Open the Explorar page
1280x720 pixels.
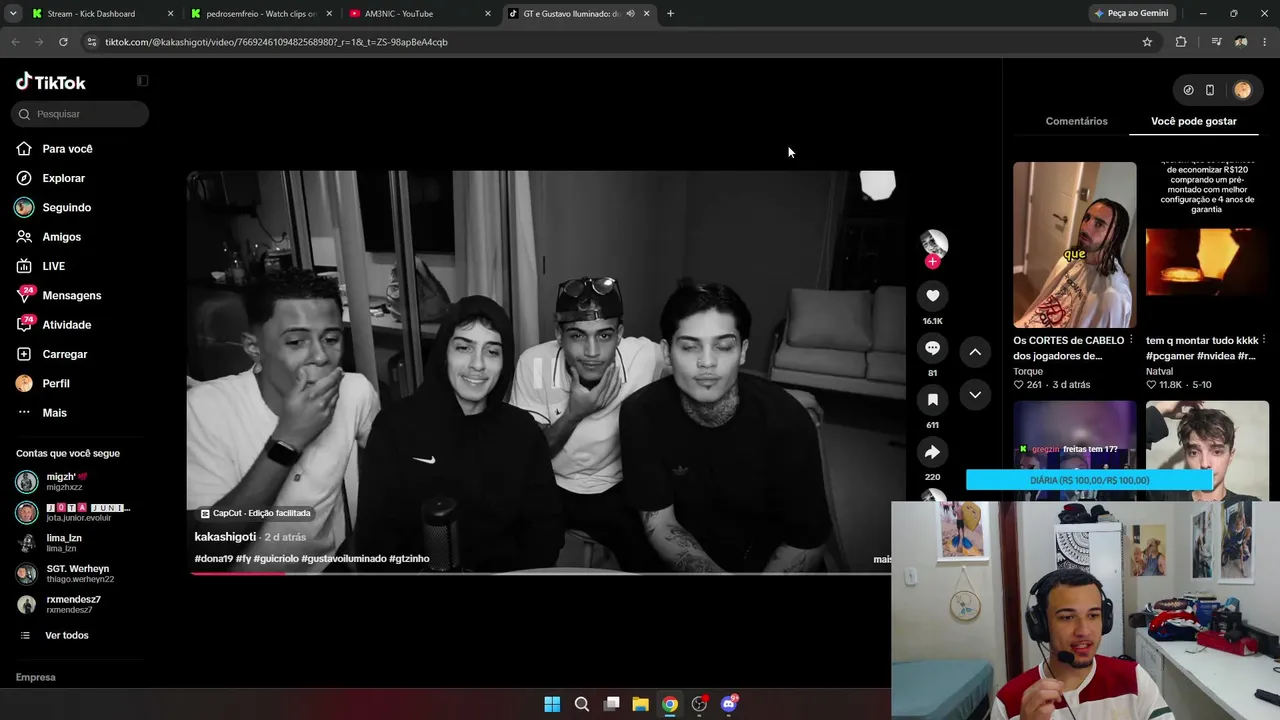pos(63,178)
